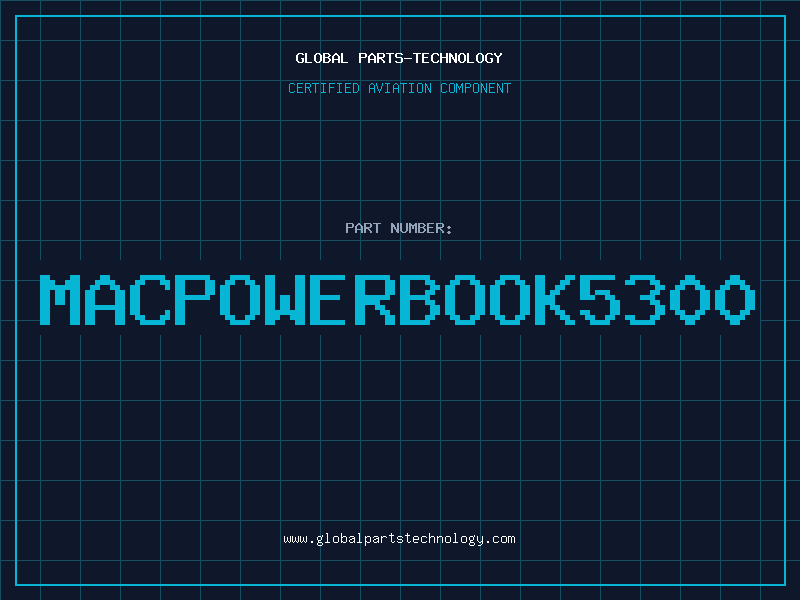800x600 pixels.
Task: Open the www.globalpartstechnology.com link
Action: click(x=399, y=539)
